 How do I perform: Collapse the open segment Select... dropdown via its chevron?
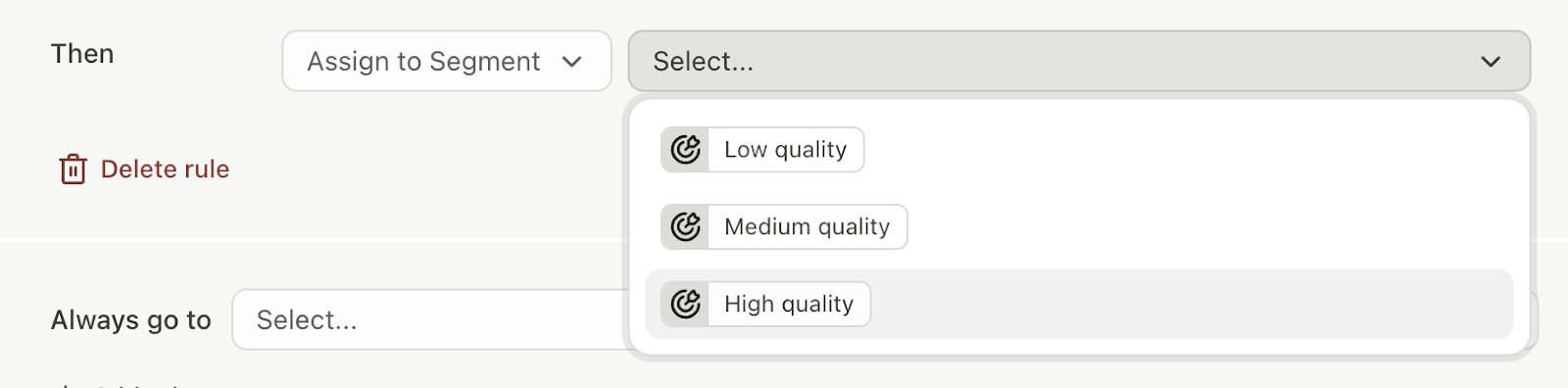click(x=1491, y=62)
